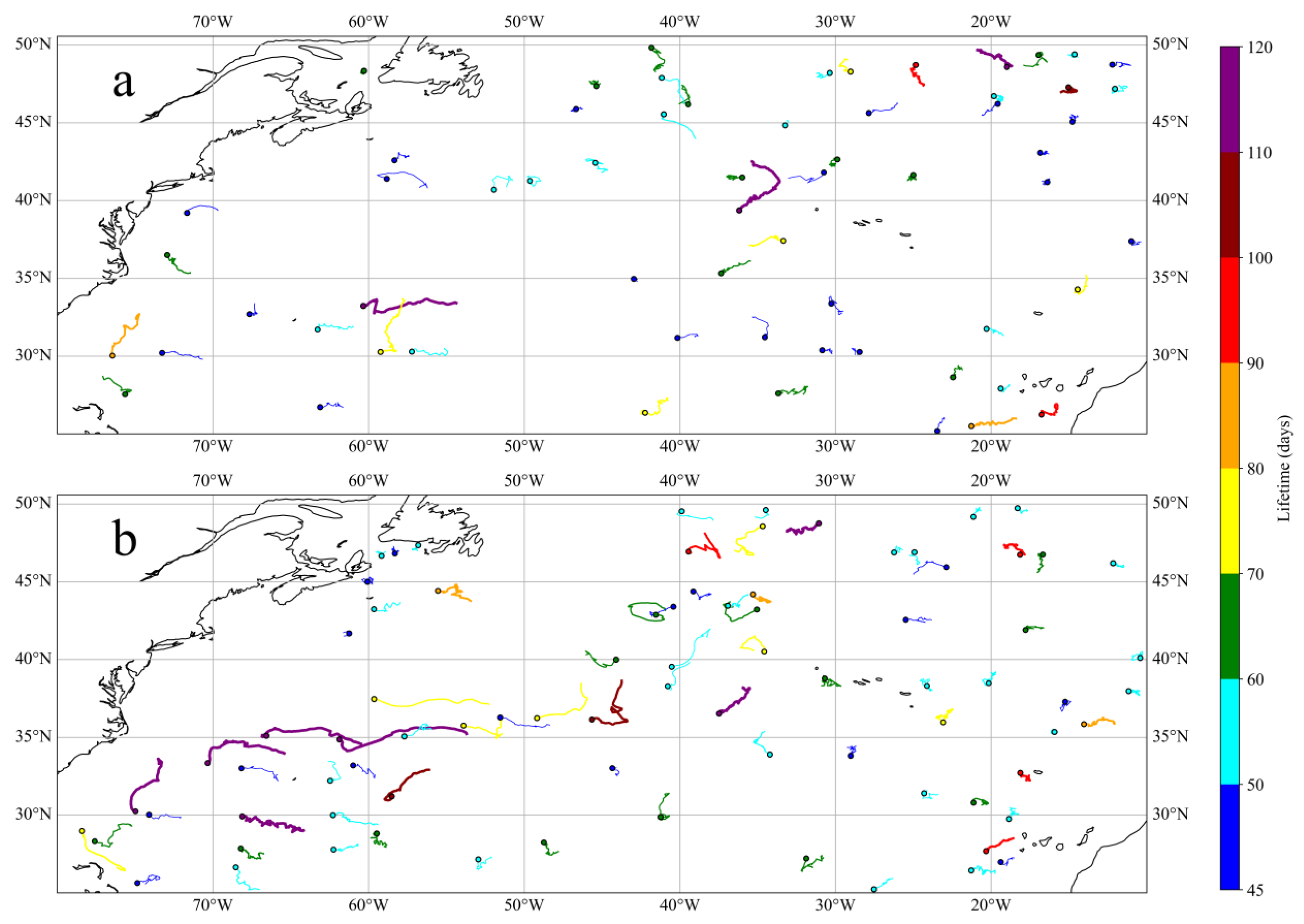
Task: Click the '45' tick label on colorbar
Action: 1256,890
